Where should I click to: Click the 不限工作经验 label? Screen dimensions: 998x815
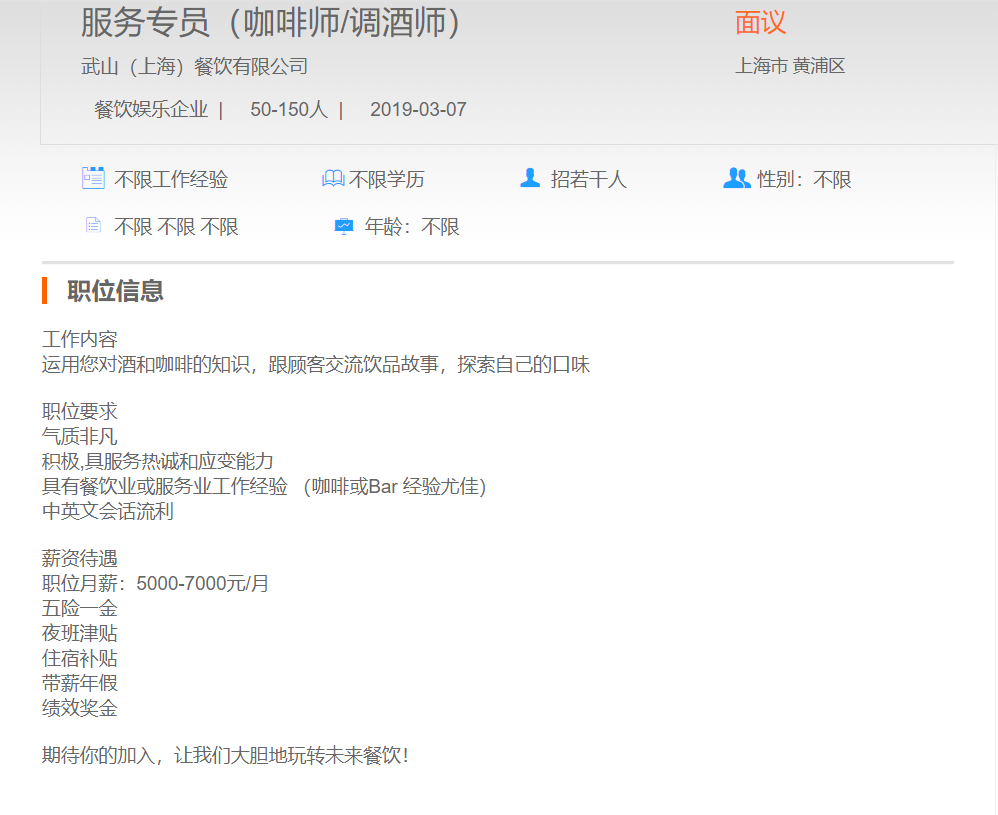point(171,180)
